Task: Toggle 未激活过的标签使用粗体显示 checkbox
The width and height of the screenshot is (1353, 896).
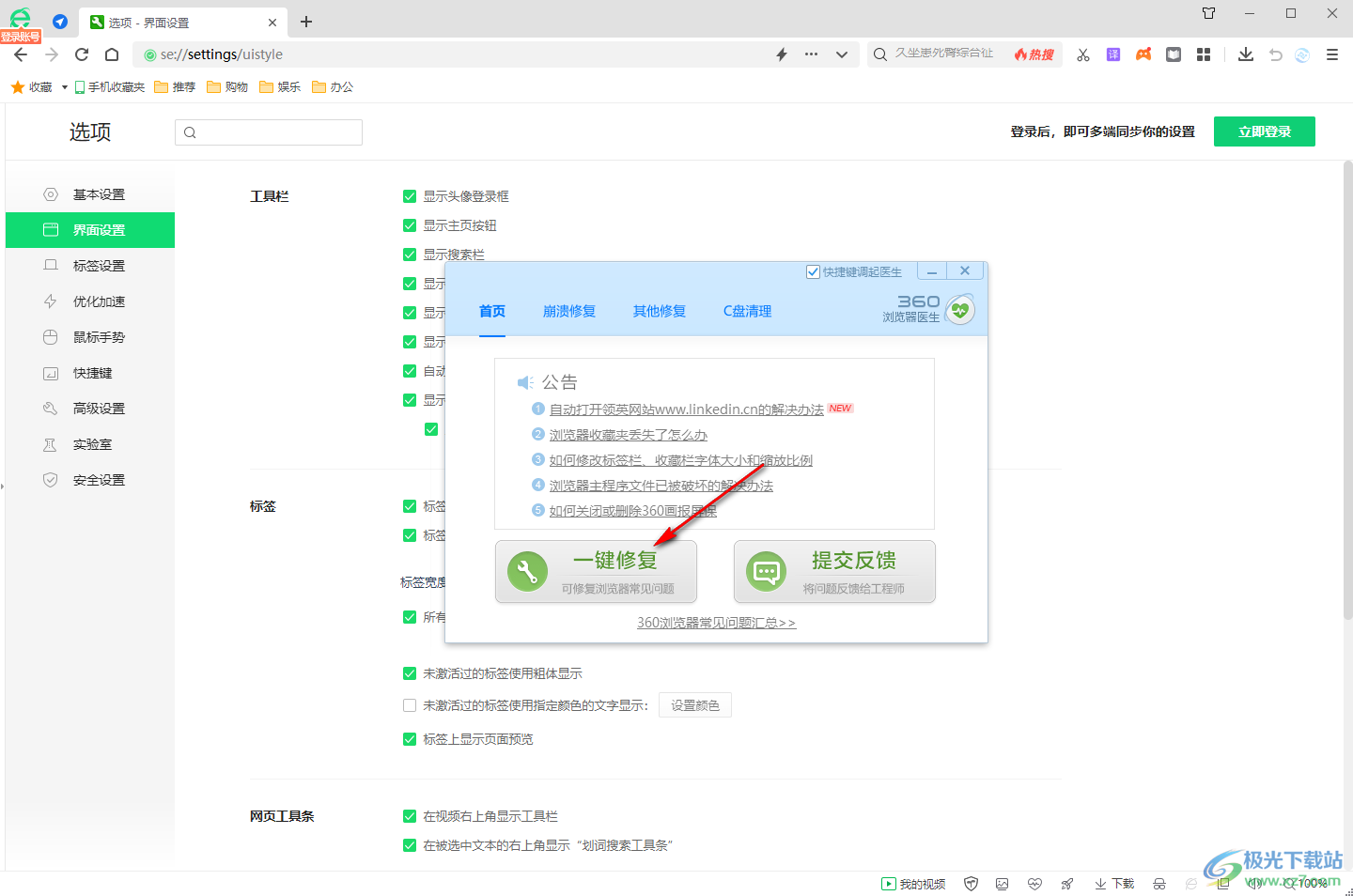Action: (410, 673)
